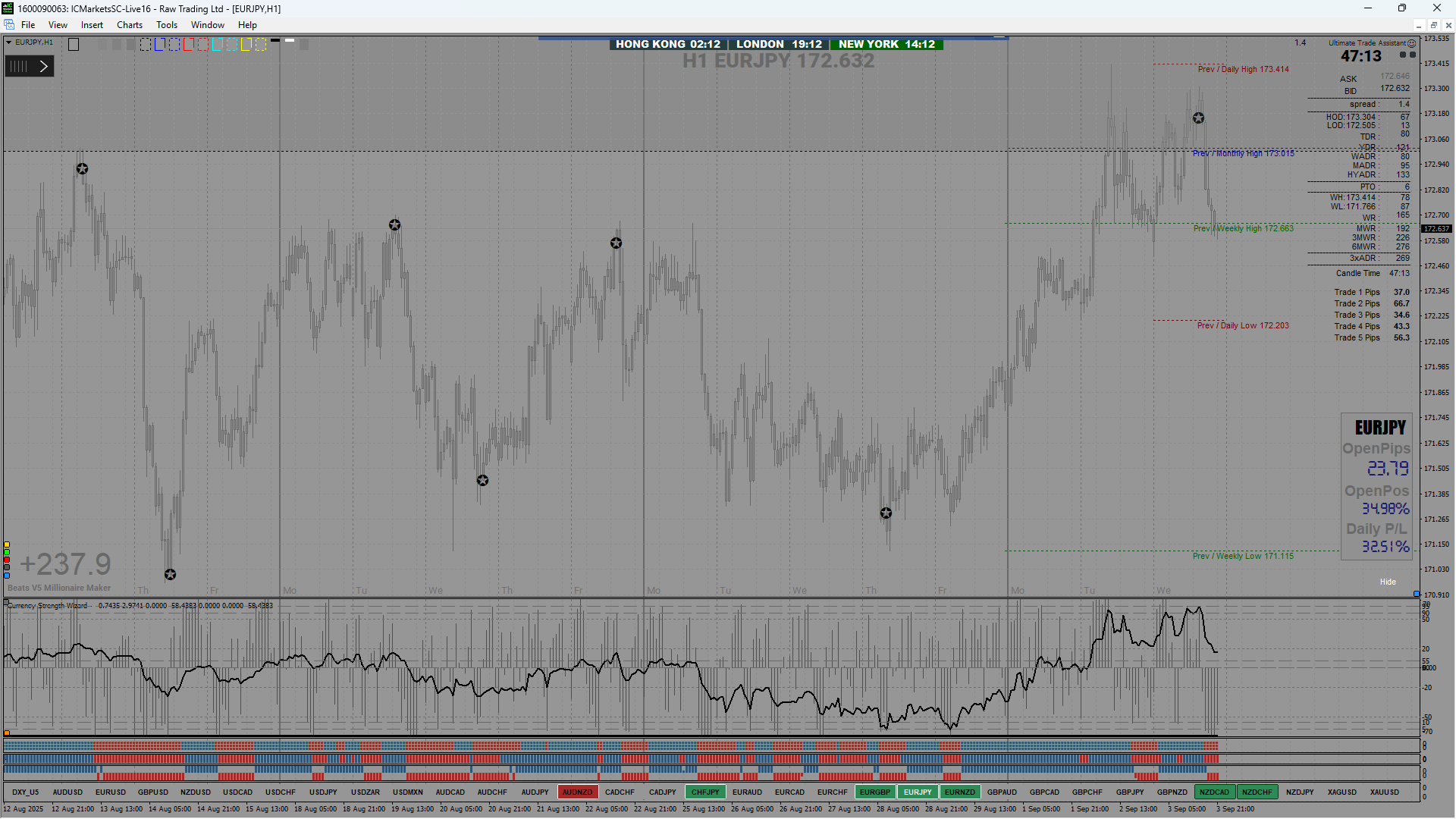Toggle the second dark dot beside timer
This screenshot has width=1456, height=819.
point(1412,55)
